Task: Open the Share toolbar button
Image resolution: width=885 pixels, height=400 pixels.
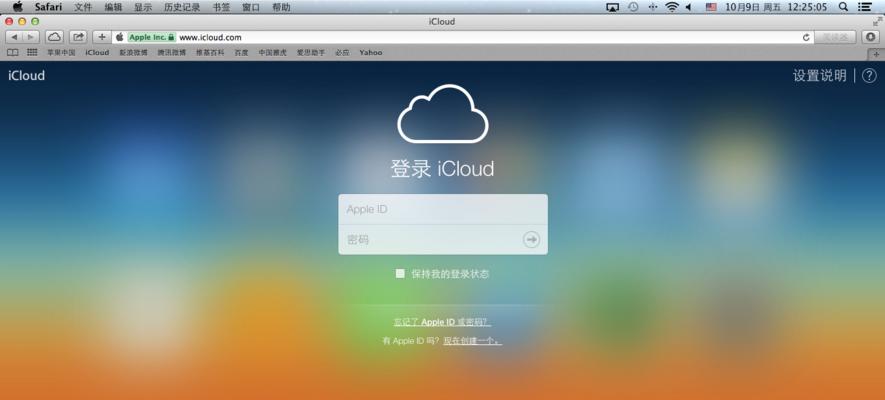Action: pyautogui.click(x=78, y=37)
